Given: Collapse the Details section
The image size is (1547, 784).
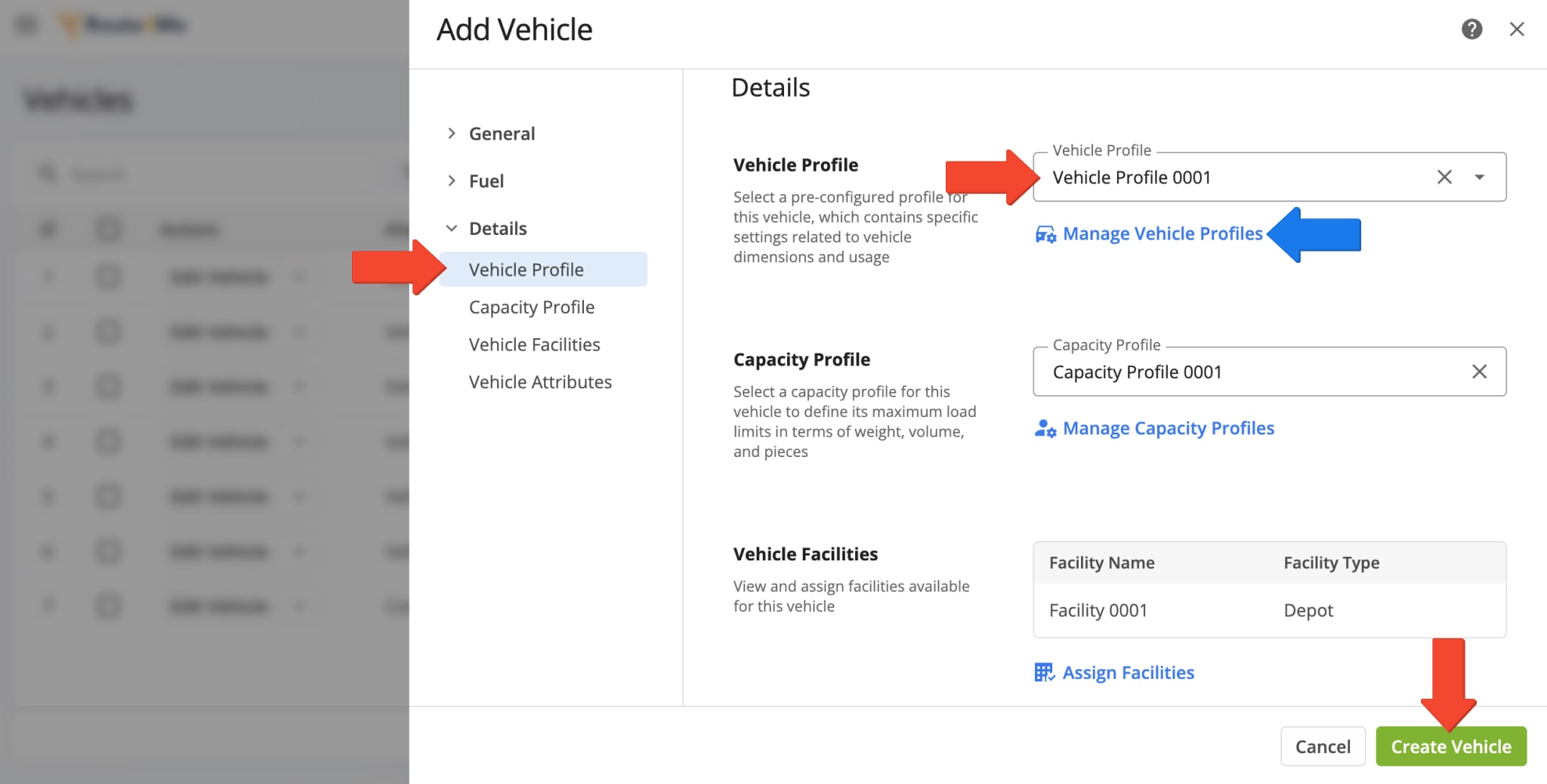Looking at the screenshot, I should [x=452, y=229].
